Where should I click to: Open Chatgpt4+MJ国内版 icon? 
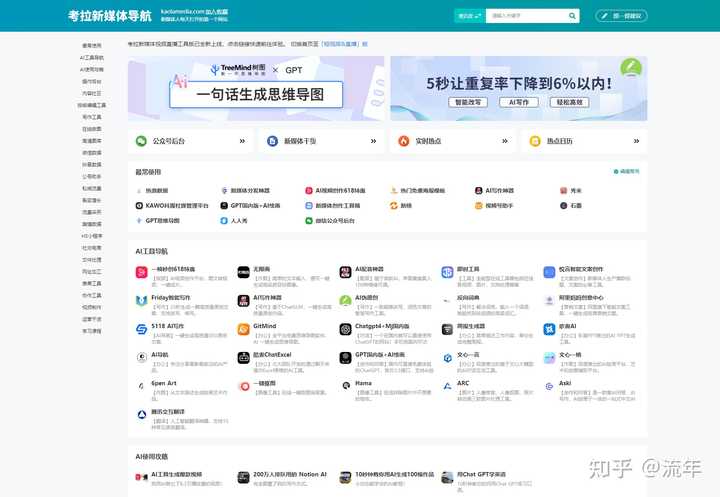pos(345,329)
